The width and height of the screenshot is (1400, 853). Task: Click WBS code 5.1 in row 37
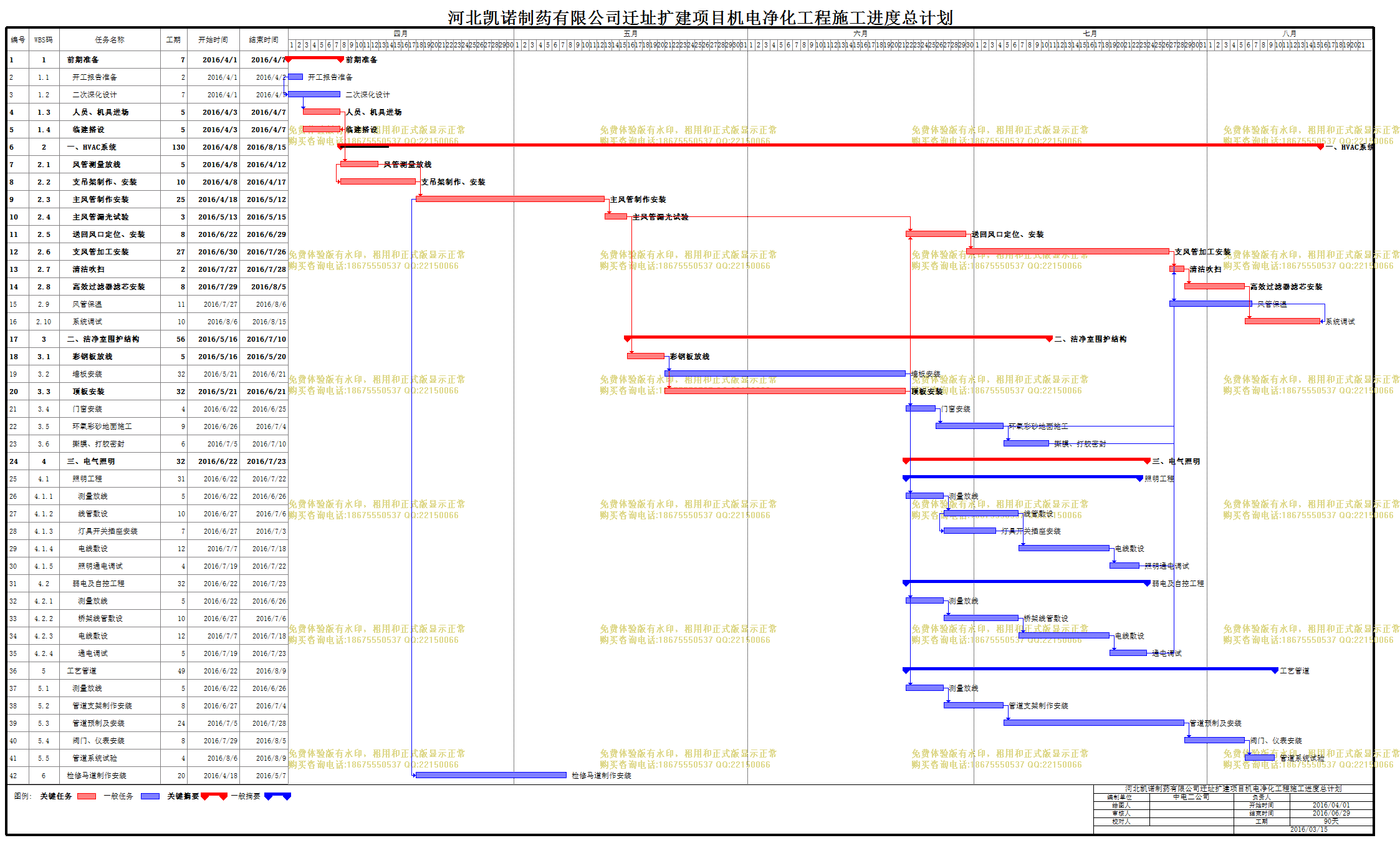pos(44,688)
